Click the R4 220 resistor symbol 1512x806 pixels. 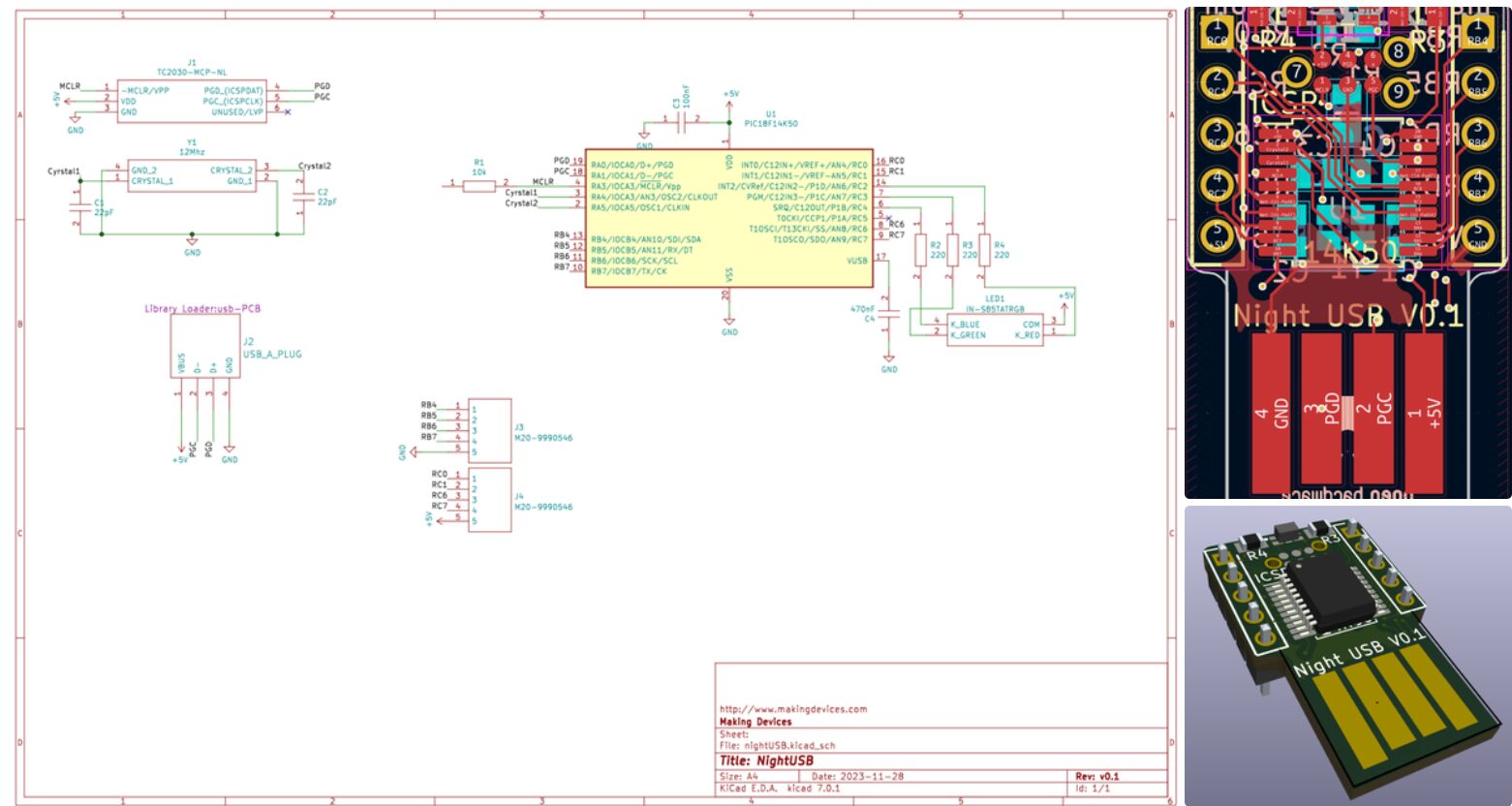tap(984, 250)
